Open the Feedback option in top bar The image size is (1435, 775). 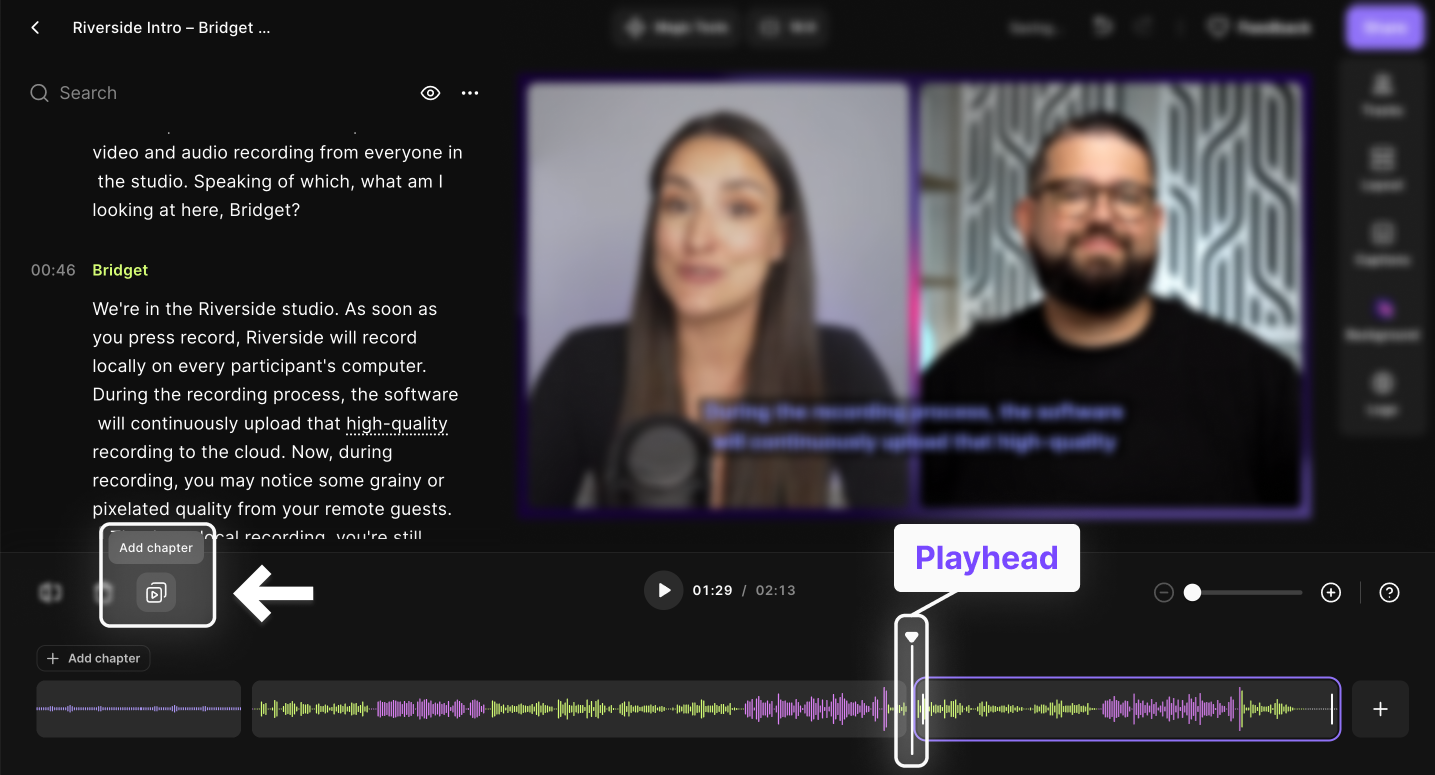tap(1259, 28)
